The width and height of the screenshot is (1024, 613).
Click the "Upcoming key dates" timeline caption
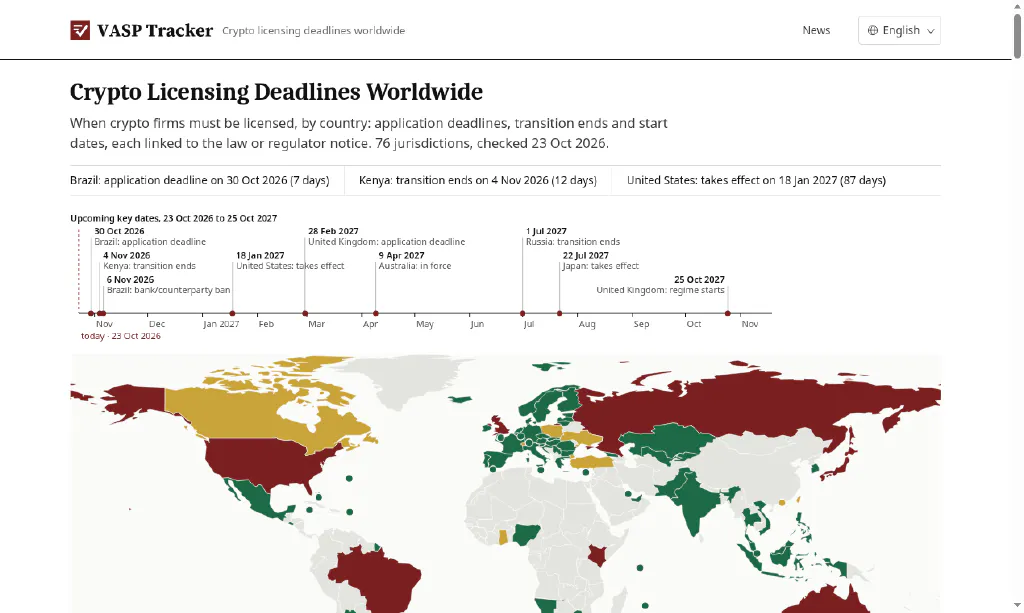pyautogui.click(x=174, y=218)
